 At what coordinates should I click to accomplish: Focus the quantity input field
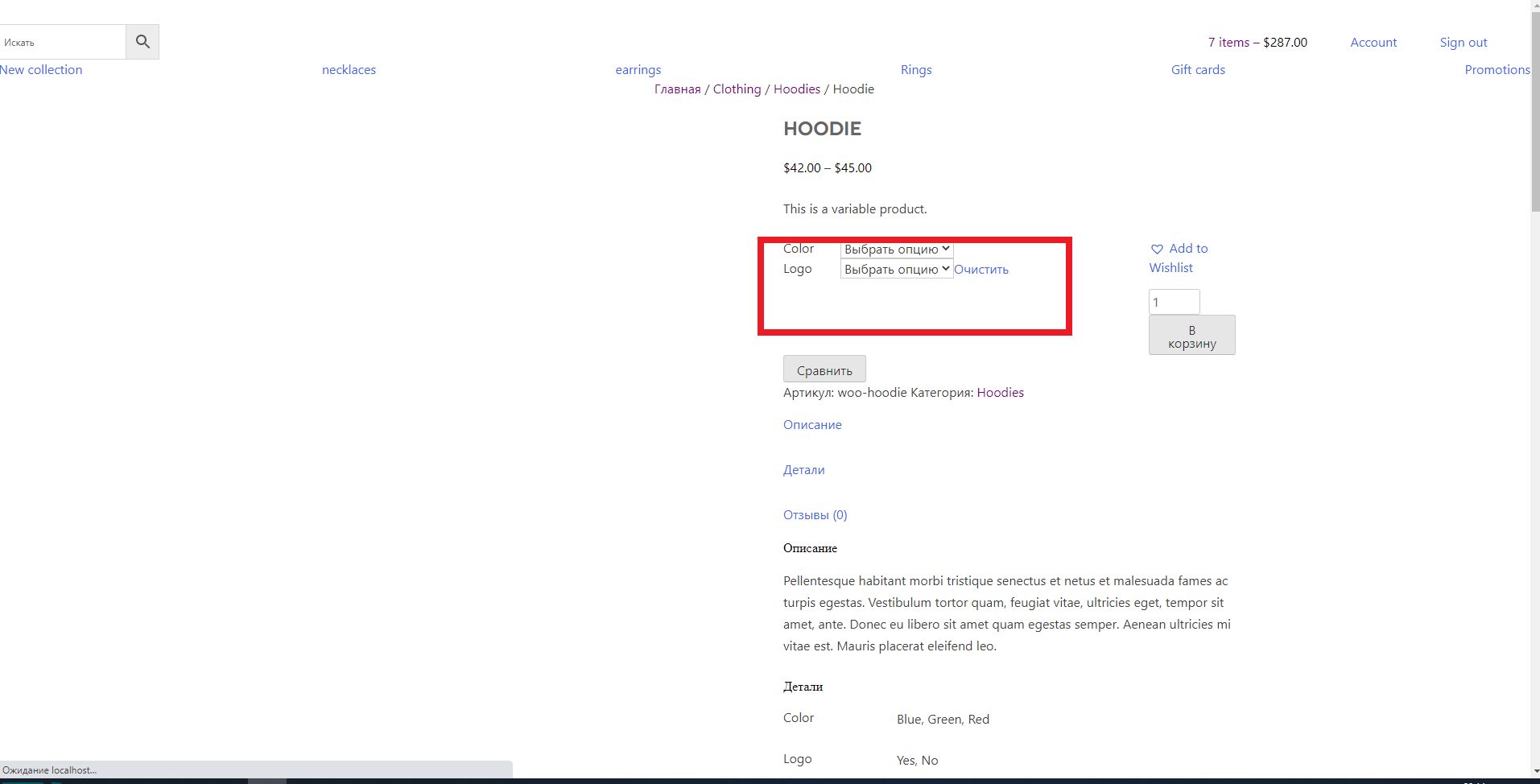coord(1175,302)
